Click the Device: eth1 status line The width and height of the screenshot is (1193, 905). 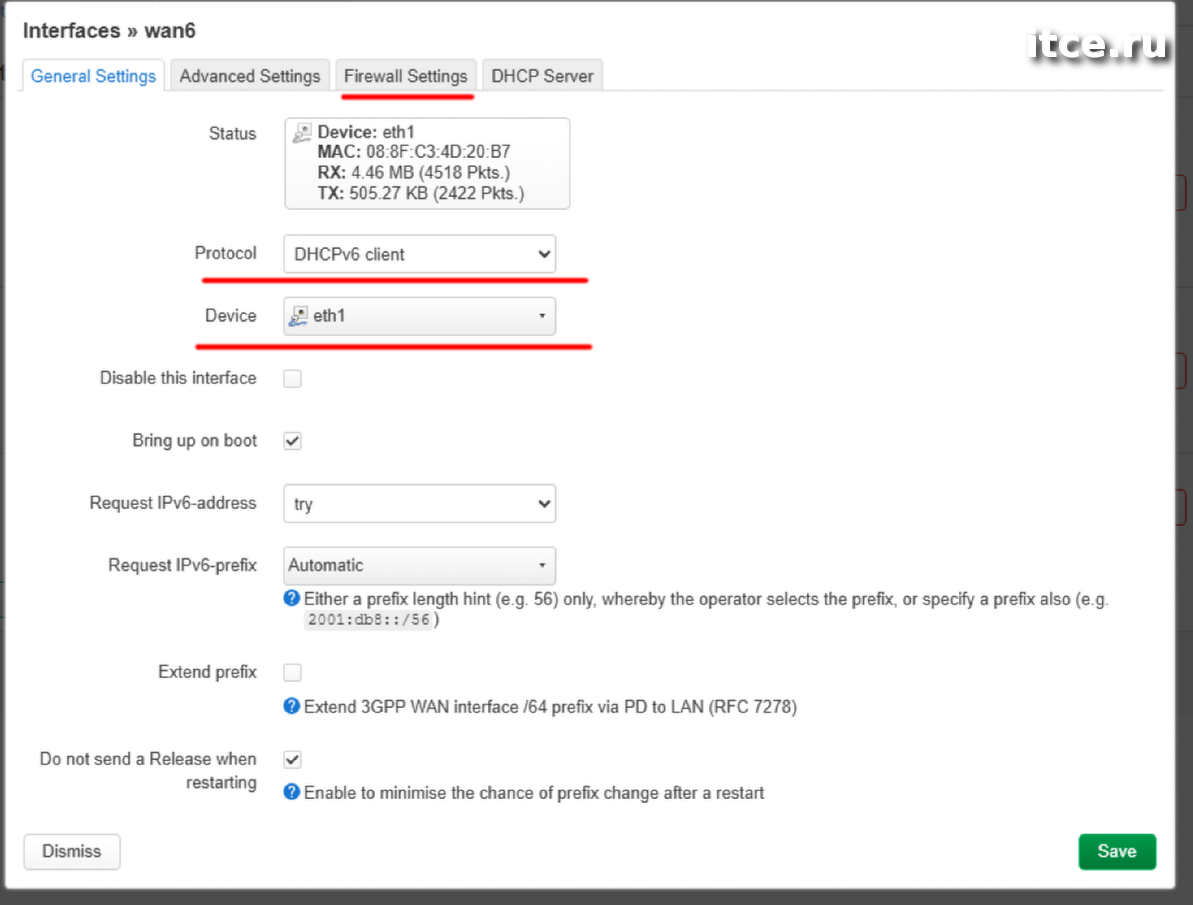(366, 132)
